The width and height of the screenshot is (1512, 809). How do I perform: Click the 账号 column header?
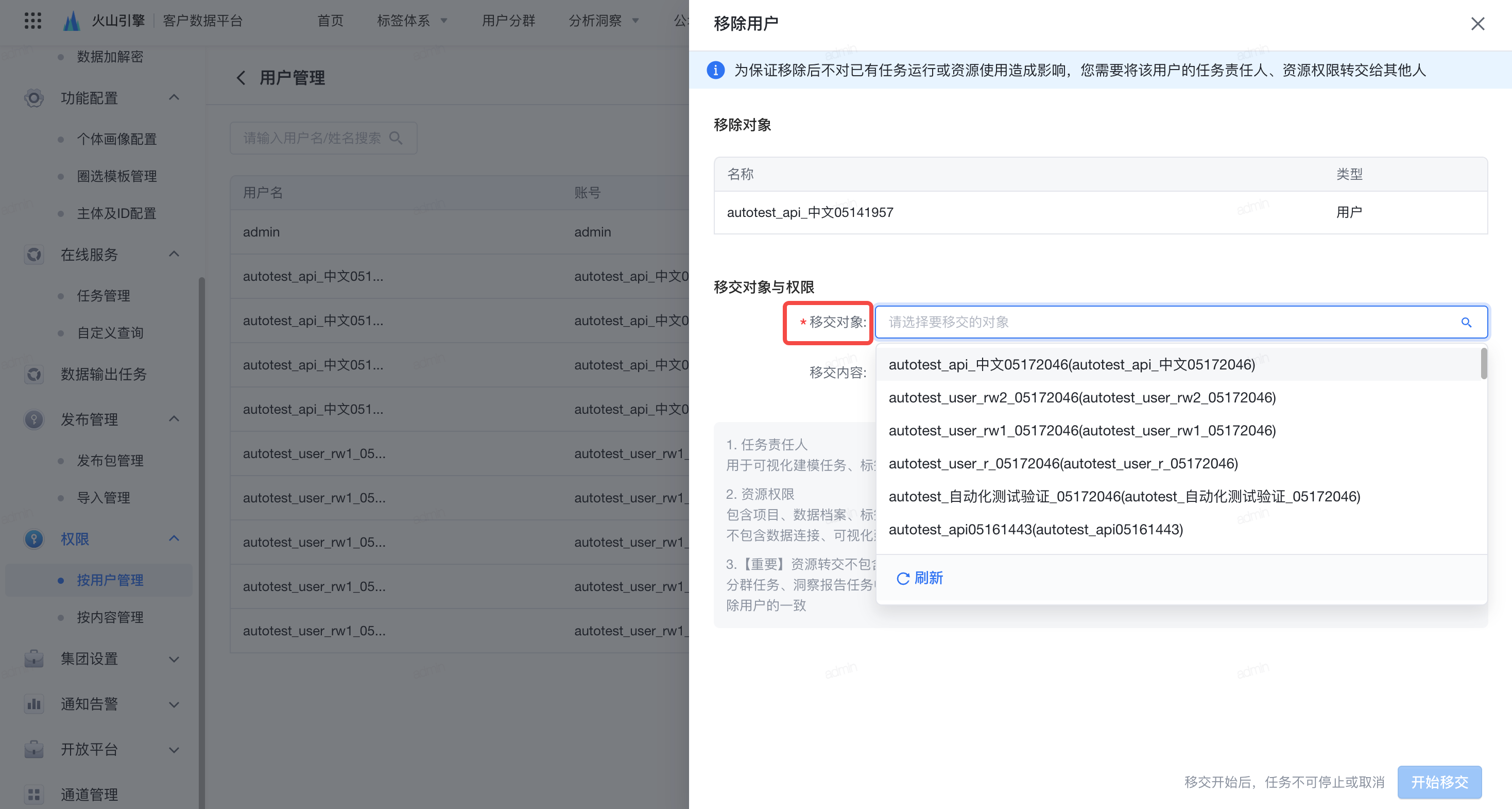[x=587, y=193]
